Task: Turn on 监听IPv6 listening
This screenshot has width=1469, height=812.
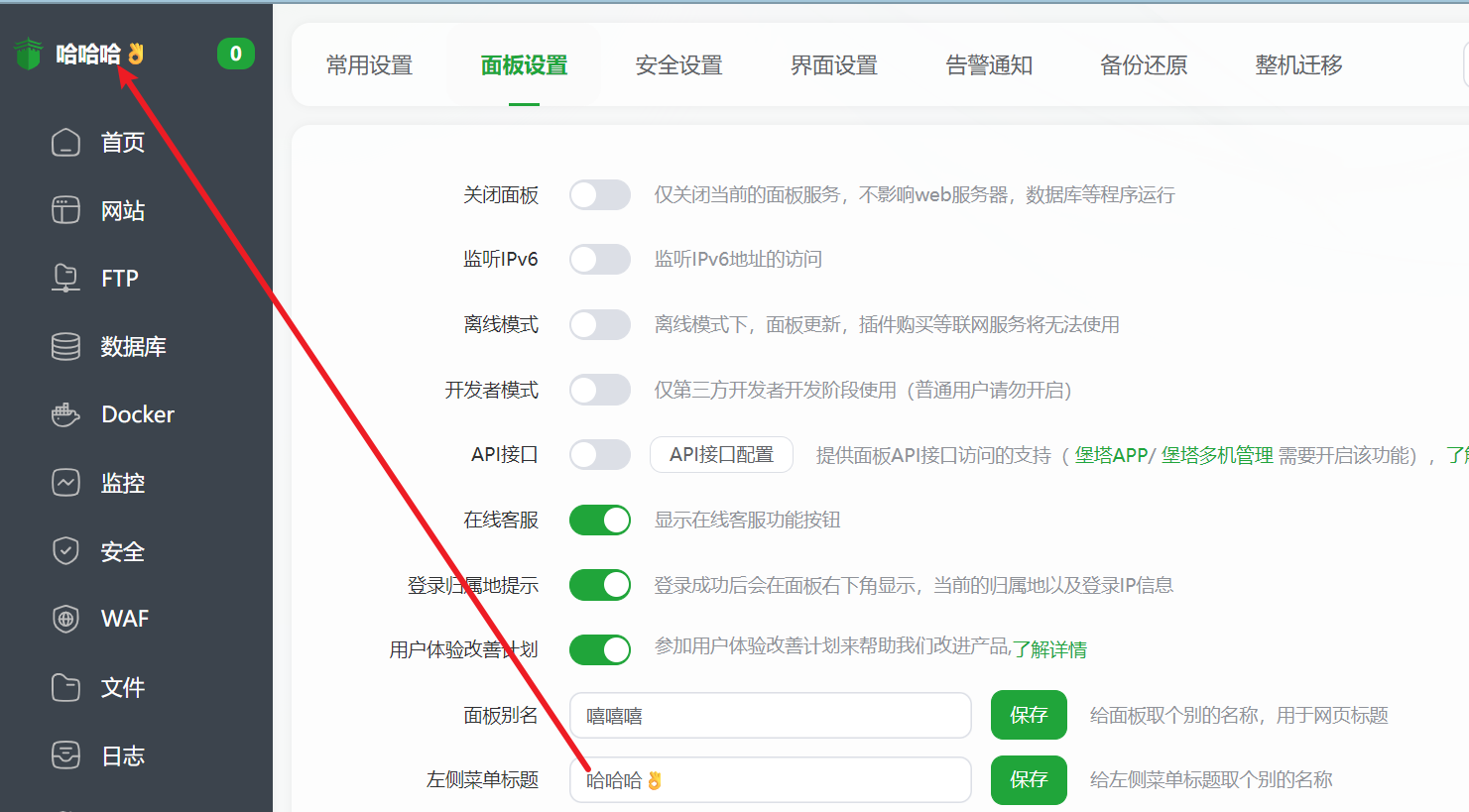Action: coord(599,259)
